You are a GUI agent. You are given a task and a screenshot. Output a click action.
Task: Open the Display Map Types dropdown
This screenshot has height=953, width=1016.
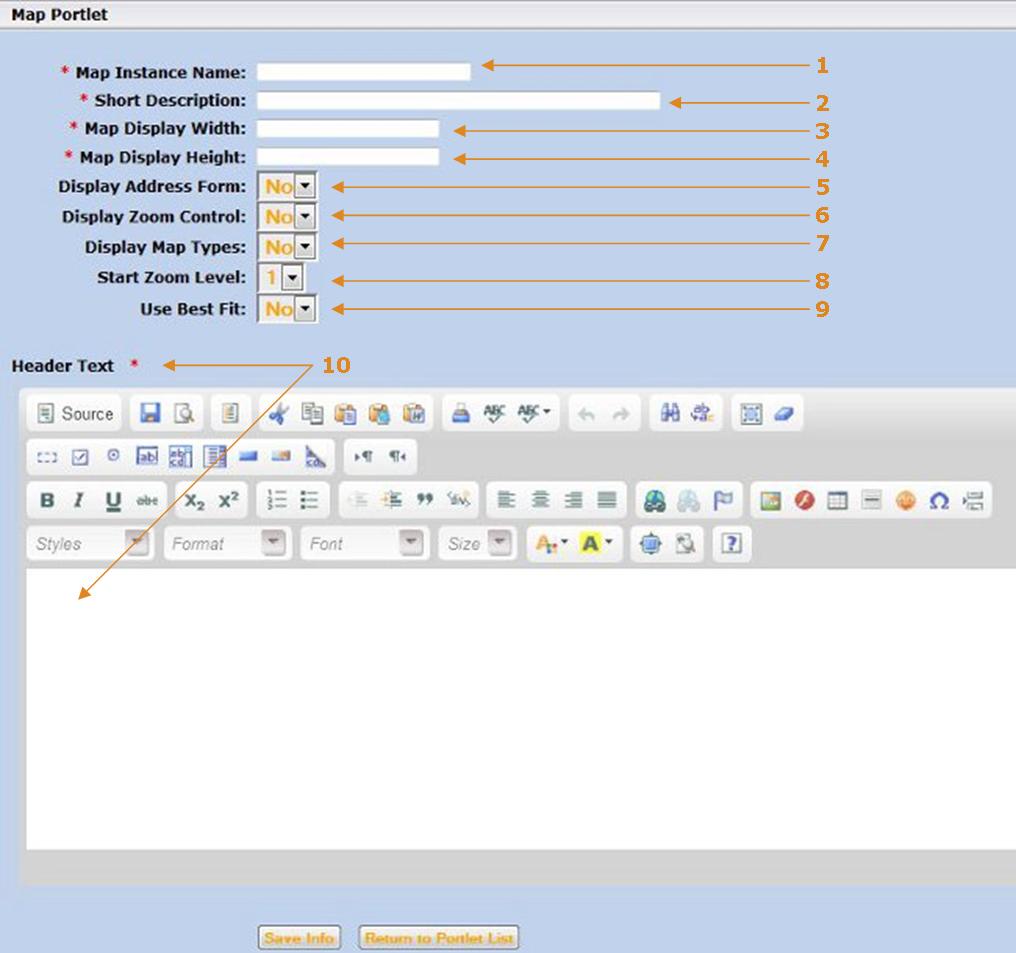click(x=287, y=247)
